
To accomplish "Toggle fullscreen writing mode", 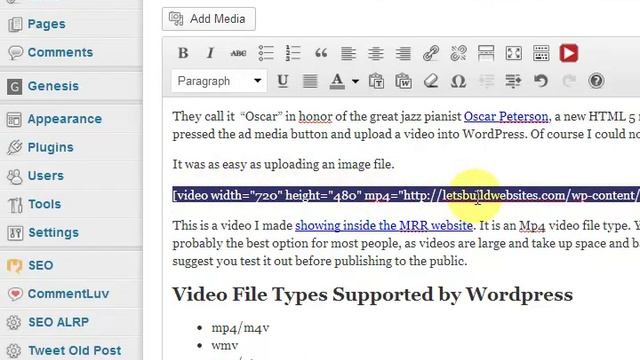I will [x=513, y=53].
